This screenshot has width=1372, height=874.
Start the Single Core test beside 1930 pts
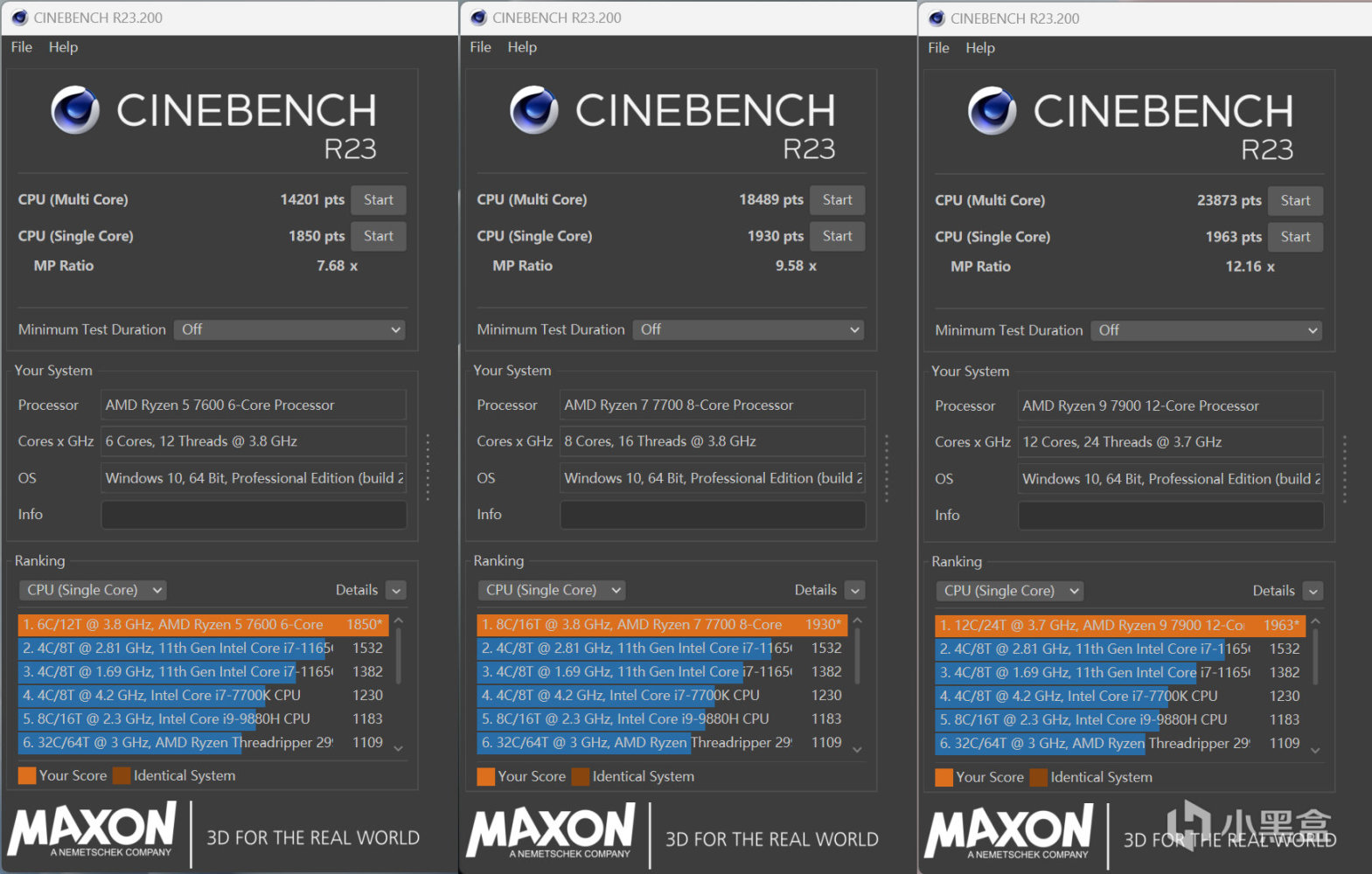837,236
